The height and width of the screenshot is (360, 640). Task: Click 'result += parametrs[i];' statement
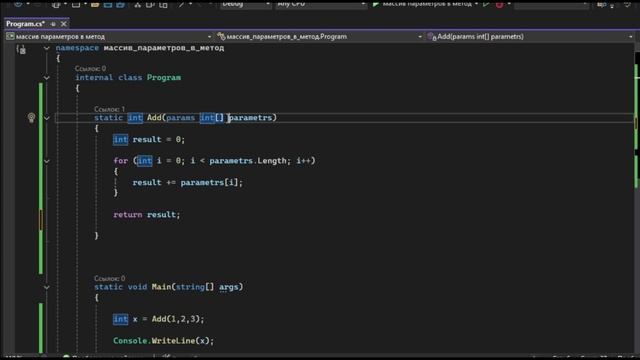(188, 182)
